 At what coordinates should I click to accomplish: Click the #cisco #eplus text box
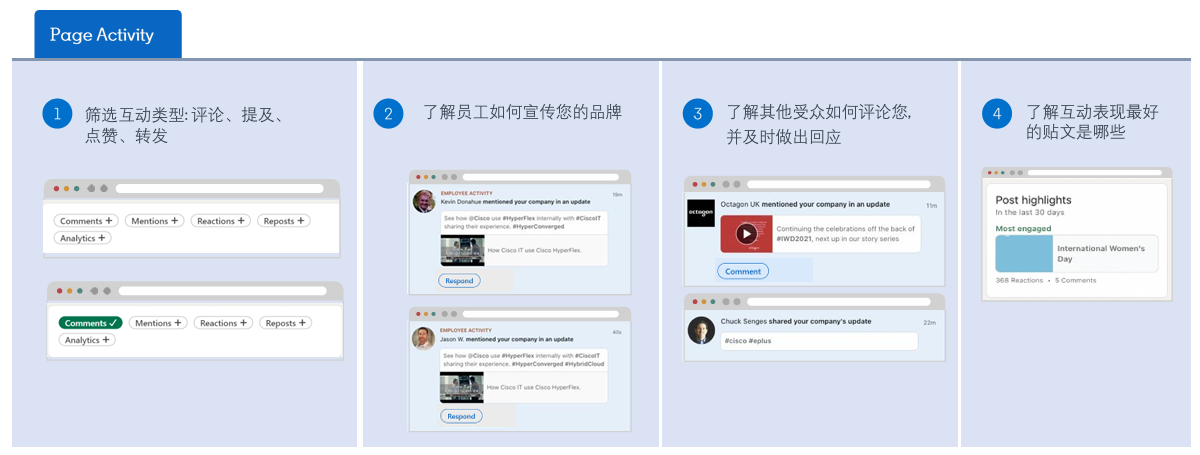click(x=817, y=341)
